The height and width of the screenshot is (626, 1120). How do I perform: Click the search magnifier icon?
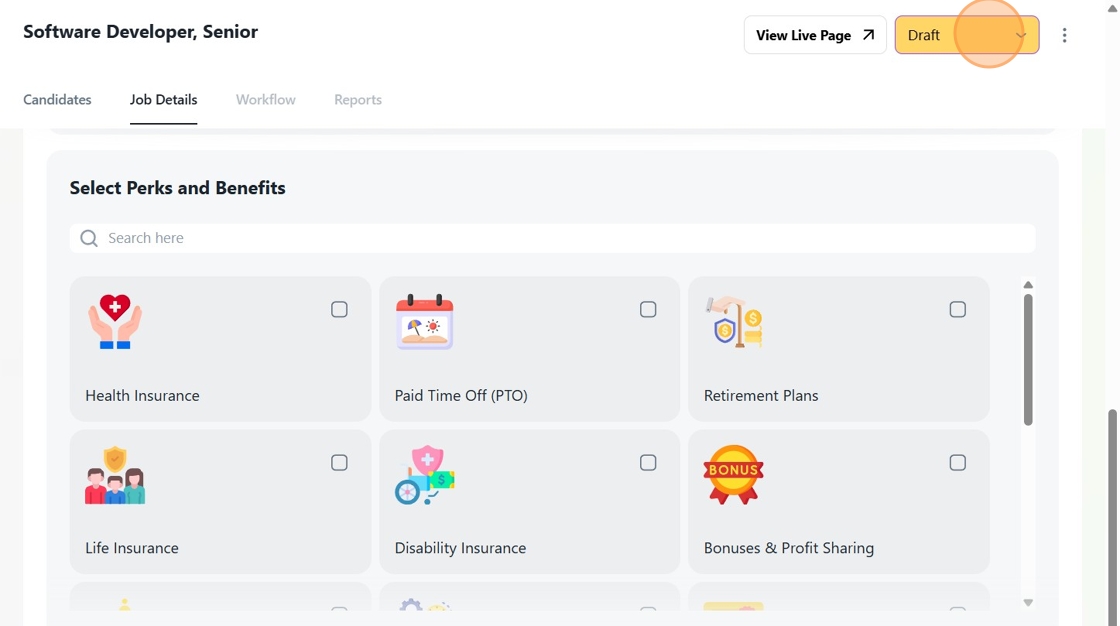(x=89, y=238)
